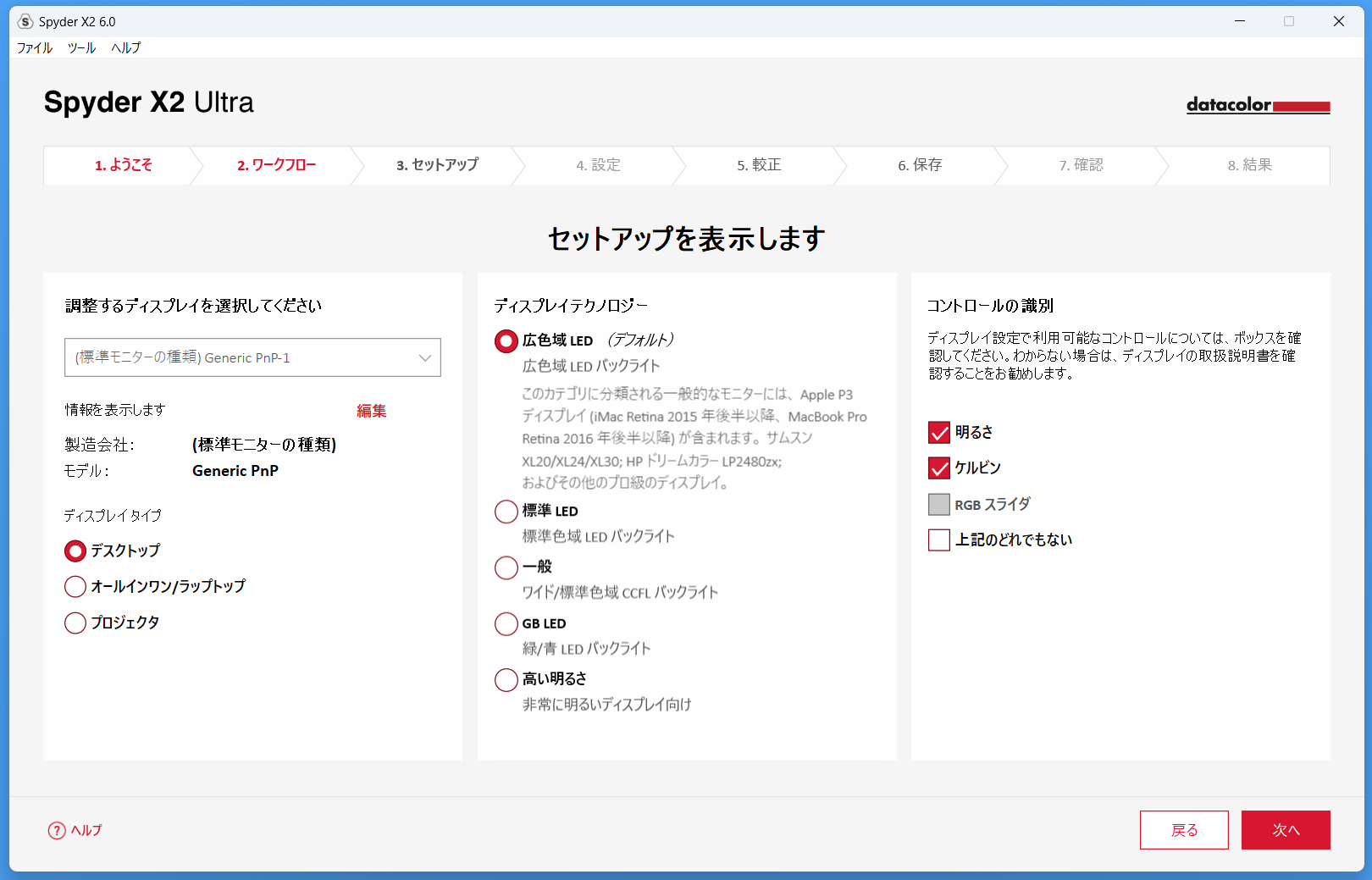
Task: Open the ツール menu
Action: pos(82,48)
